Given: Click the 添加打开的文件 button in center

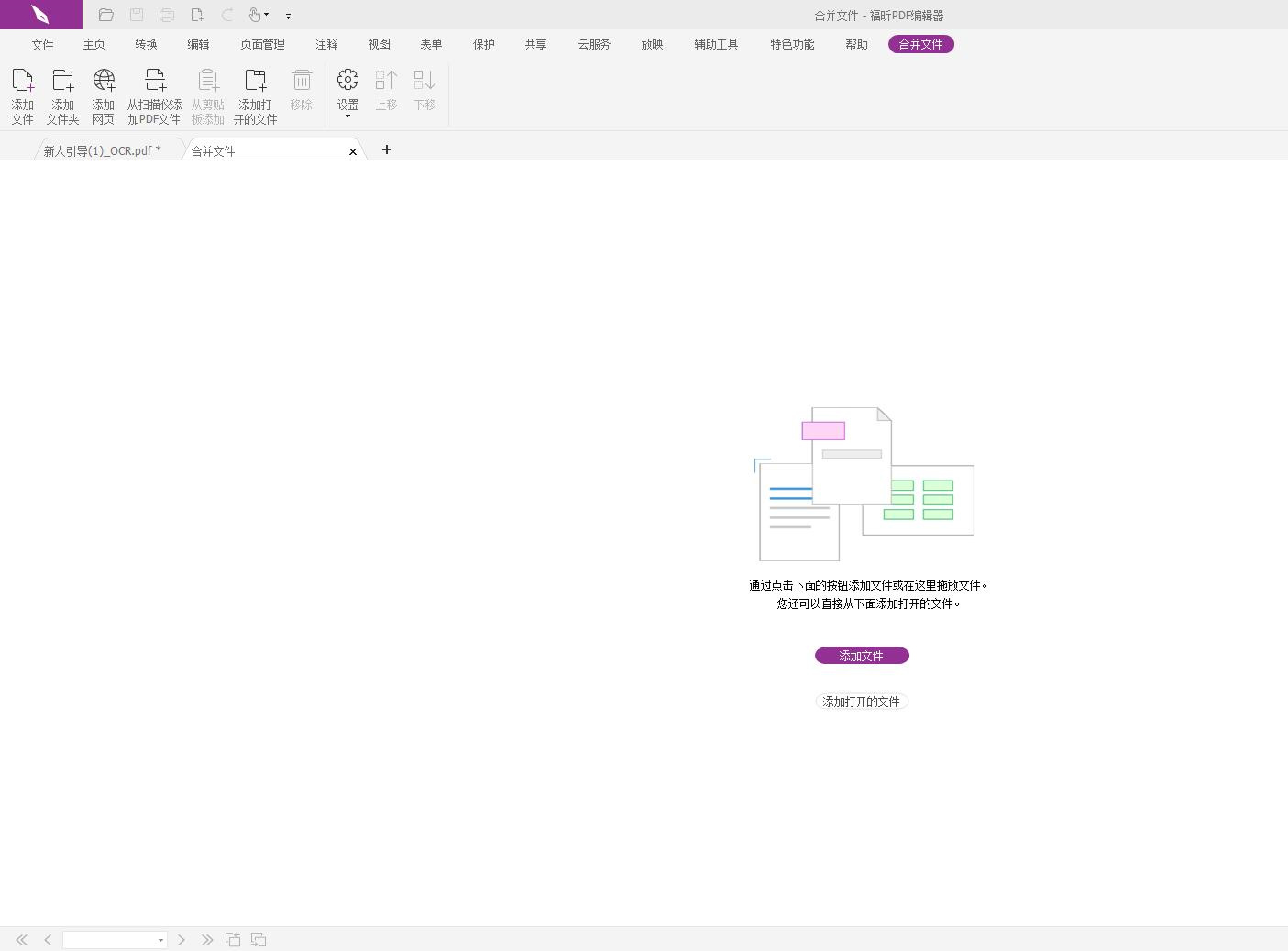Looking at the screenshot, I should (x=861, y=702).
